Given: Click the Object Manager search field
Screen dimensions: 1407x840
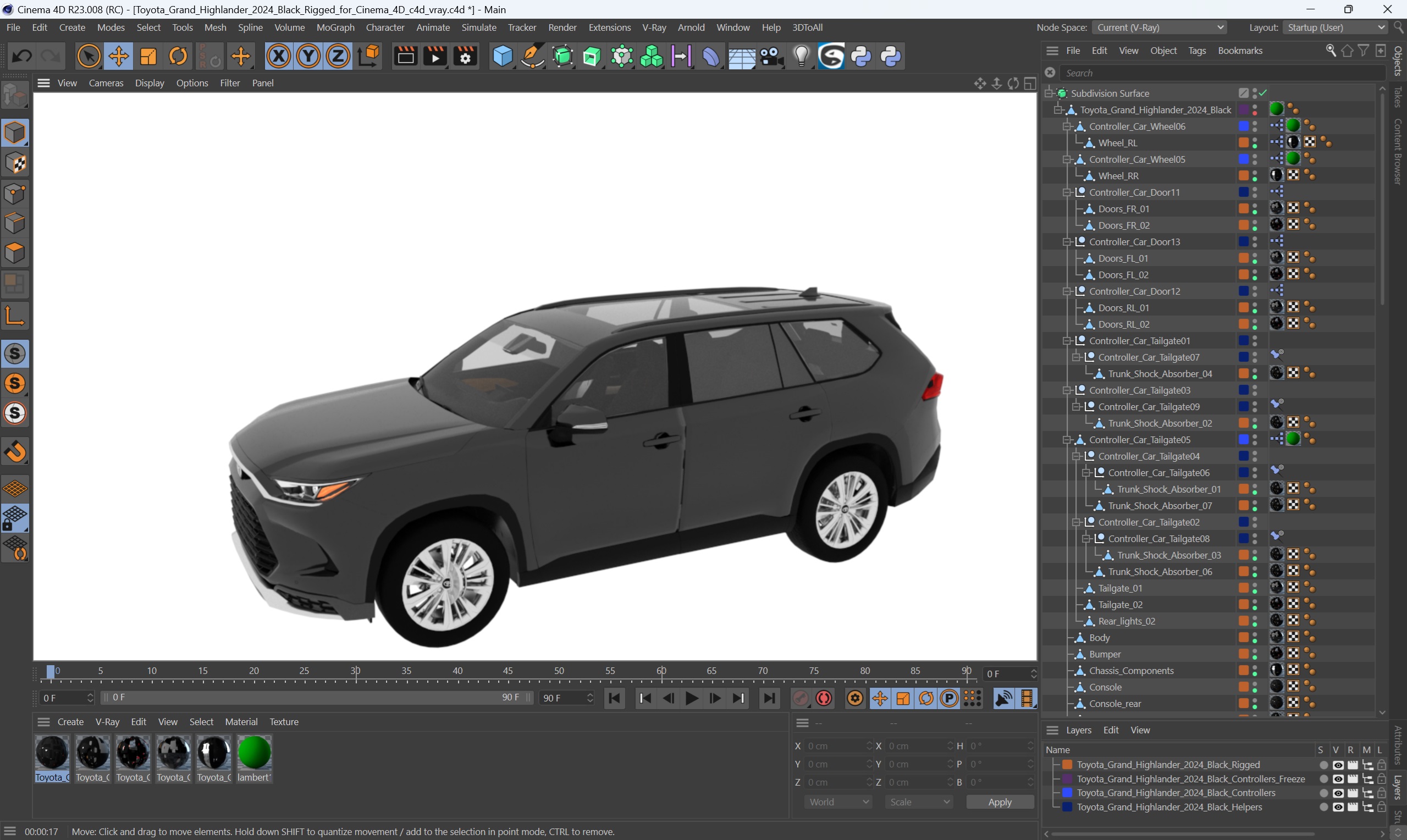Looking at the screenshot, I should (1222, 73).
